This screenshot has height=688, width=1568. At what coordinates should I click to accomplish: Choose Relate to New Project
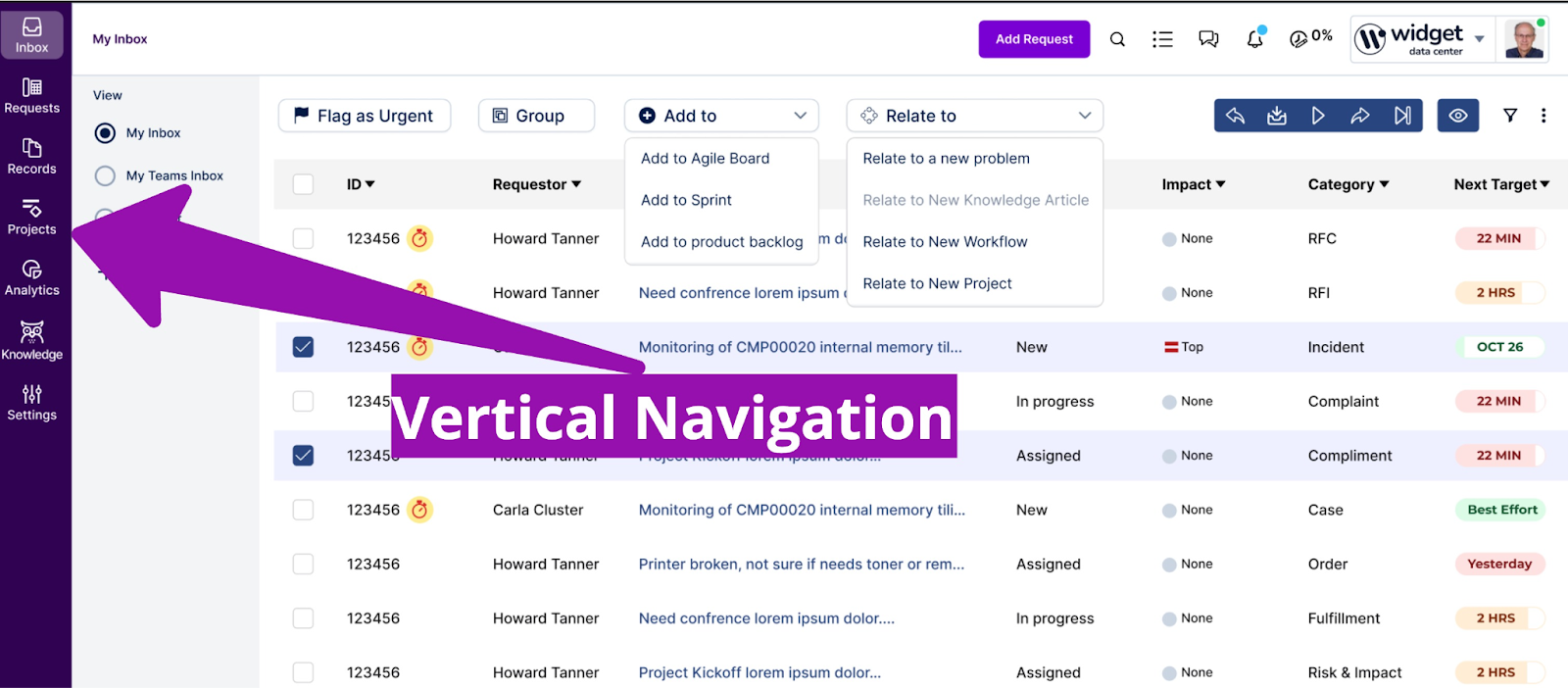937,283
